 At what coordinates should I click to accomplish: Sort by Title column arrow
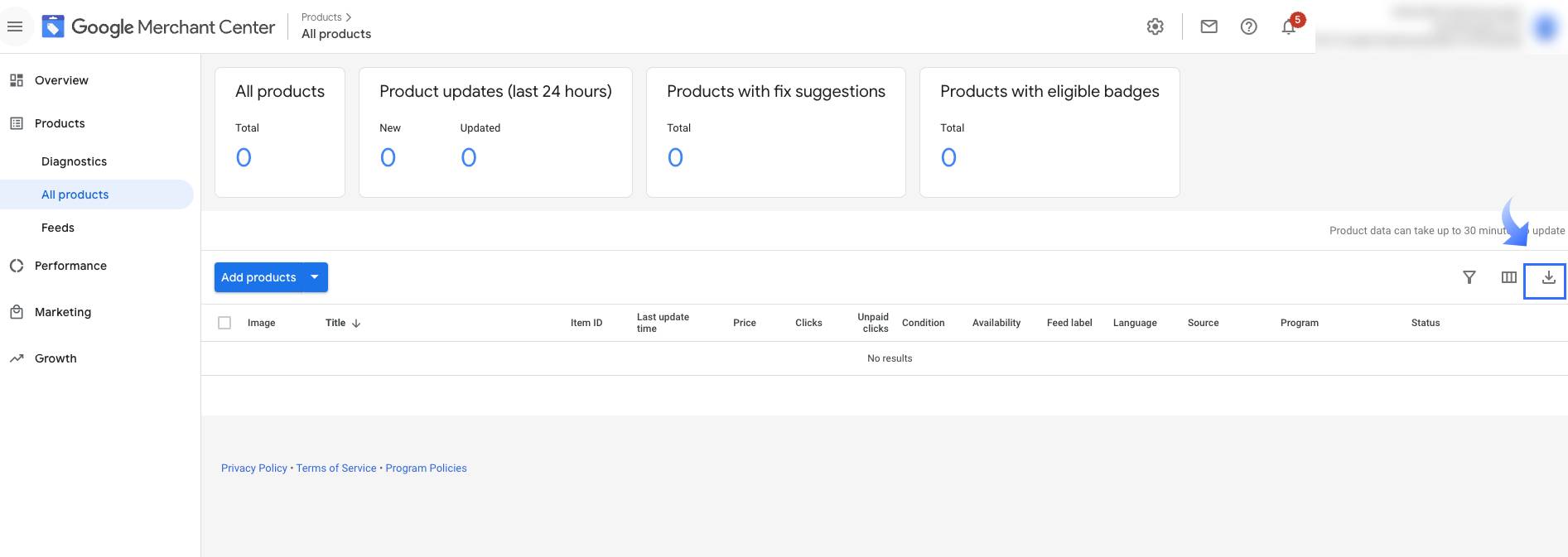356,324
